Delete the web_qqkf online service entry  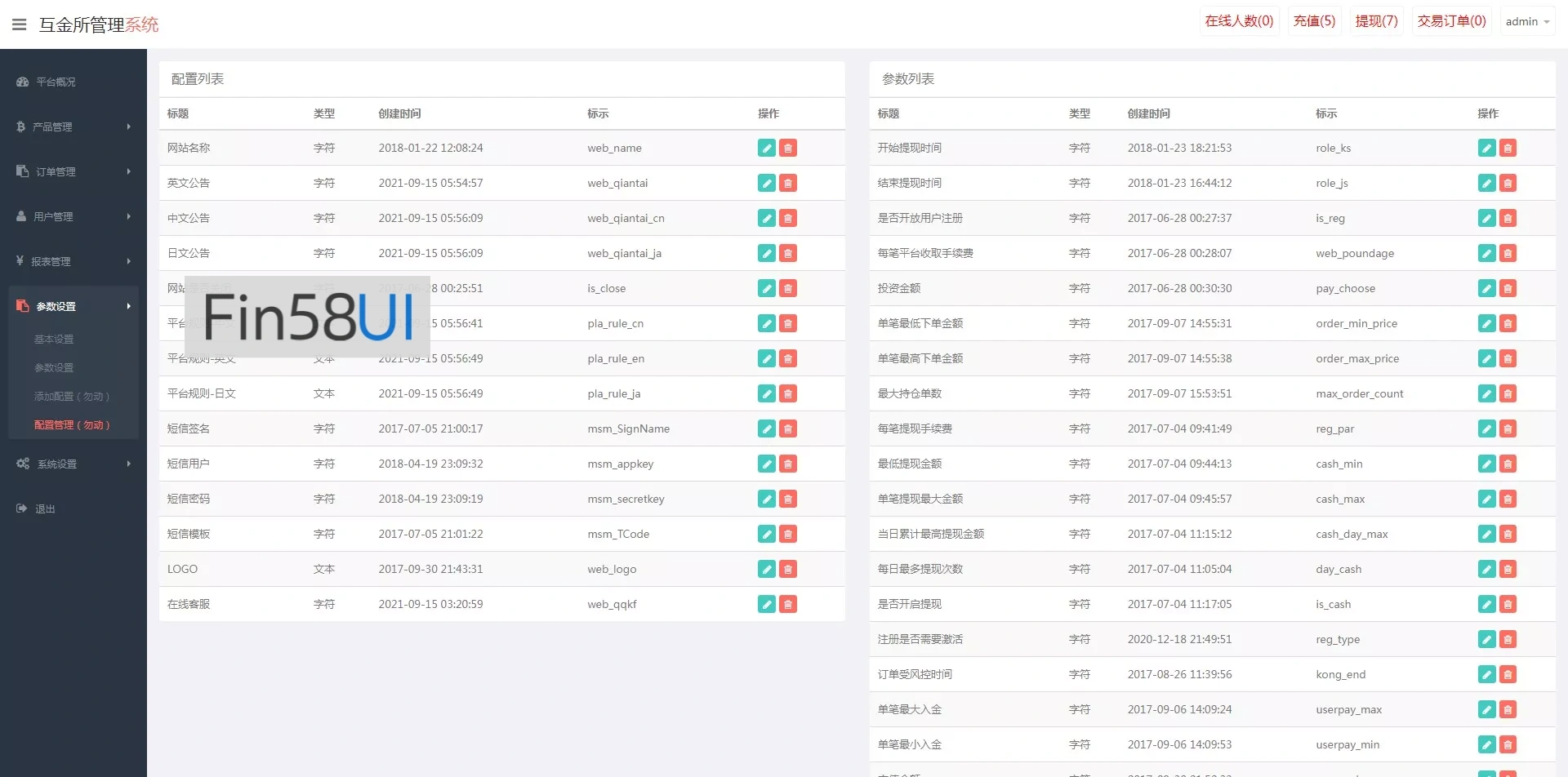787,604
